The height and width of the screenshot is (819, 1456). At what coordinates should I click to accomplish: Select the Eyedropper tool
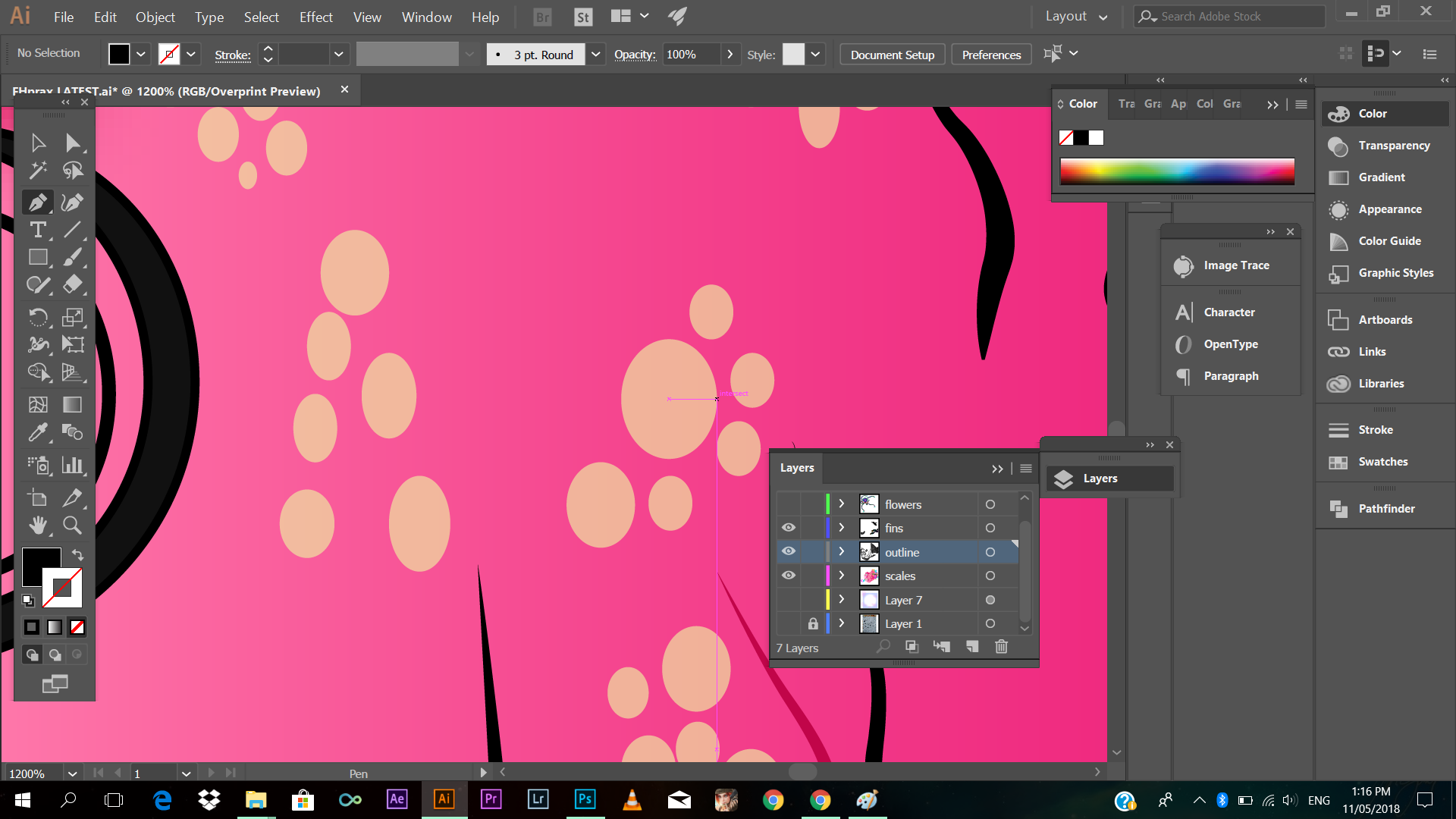tap(38, 432)
